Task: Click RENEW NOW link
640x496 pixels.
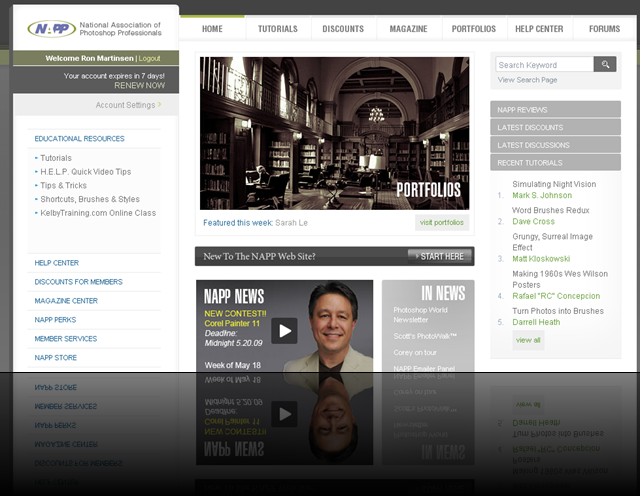Action: (x=140, y=85)
